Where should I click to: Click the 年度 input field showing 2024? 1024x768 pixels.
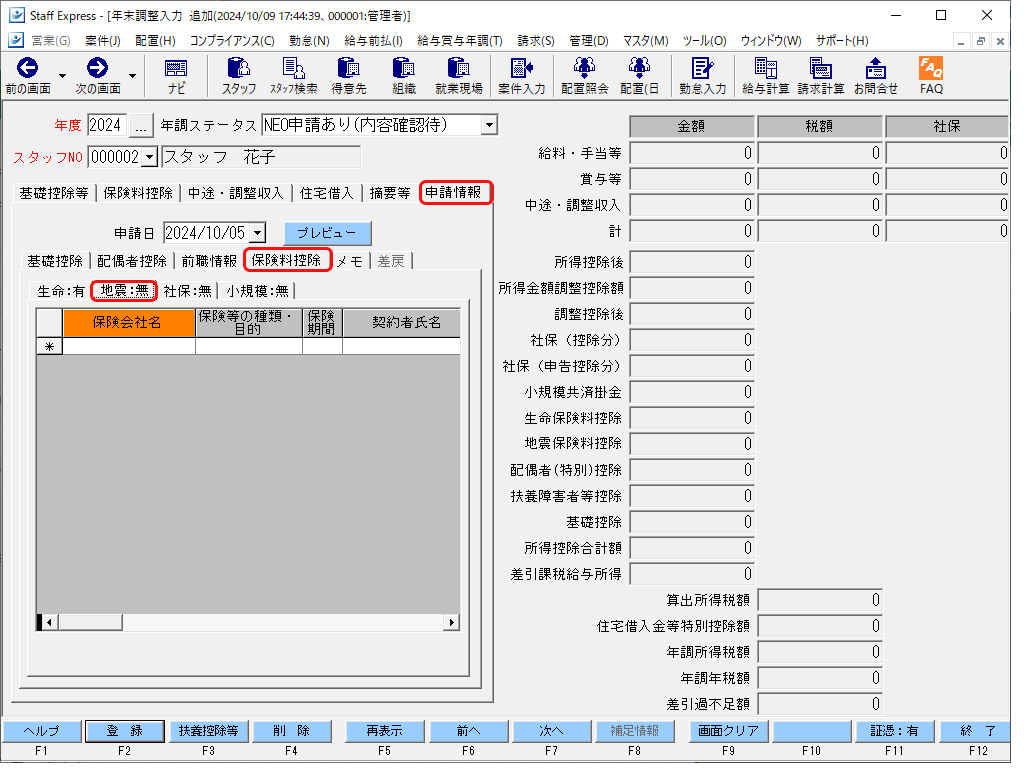(106, 125)
